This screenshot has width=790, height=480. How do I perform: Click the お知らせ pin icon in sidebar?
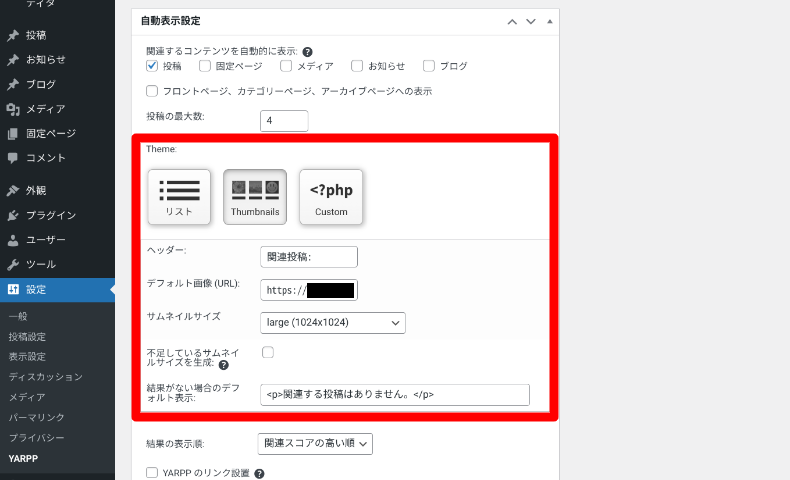(13, 60)
